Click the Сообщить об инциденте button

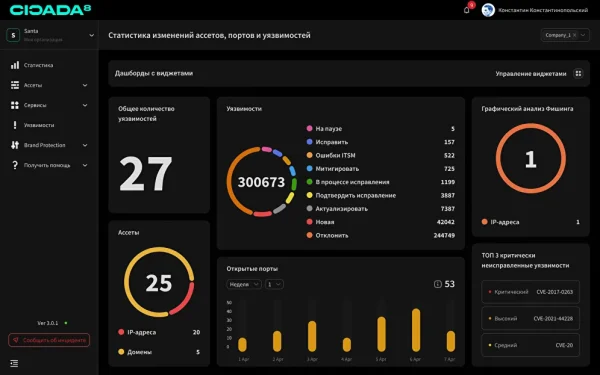pos(49,340)
